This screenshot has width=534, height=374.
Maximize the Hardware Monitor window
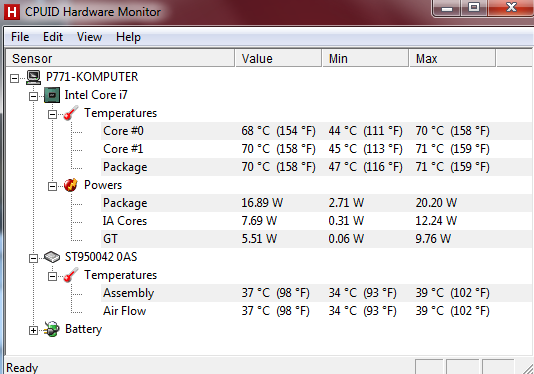coord(474,8)
